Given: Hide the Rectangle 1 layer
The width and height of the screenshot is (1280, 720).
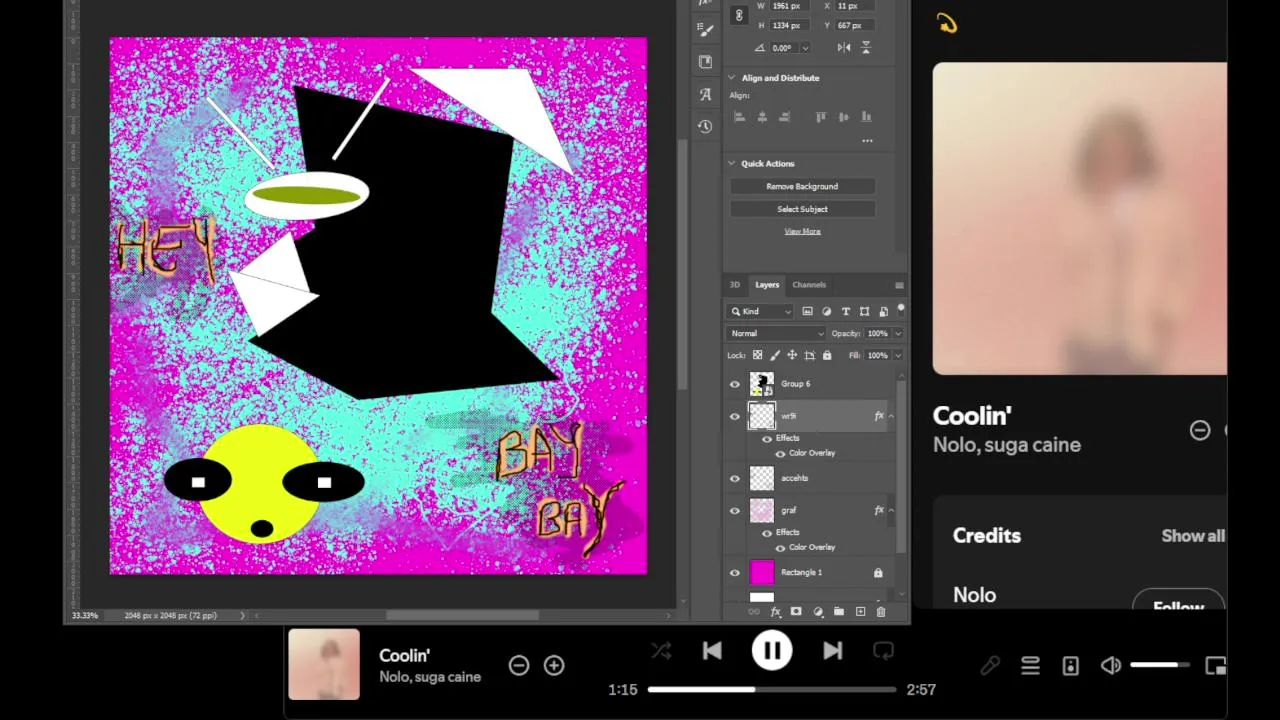Looking at the screenshot, I should pyautogui.click(x=735, y=573).
